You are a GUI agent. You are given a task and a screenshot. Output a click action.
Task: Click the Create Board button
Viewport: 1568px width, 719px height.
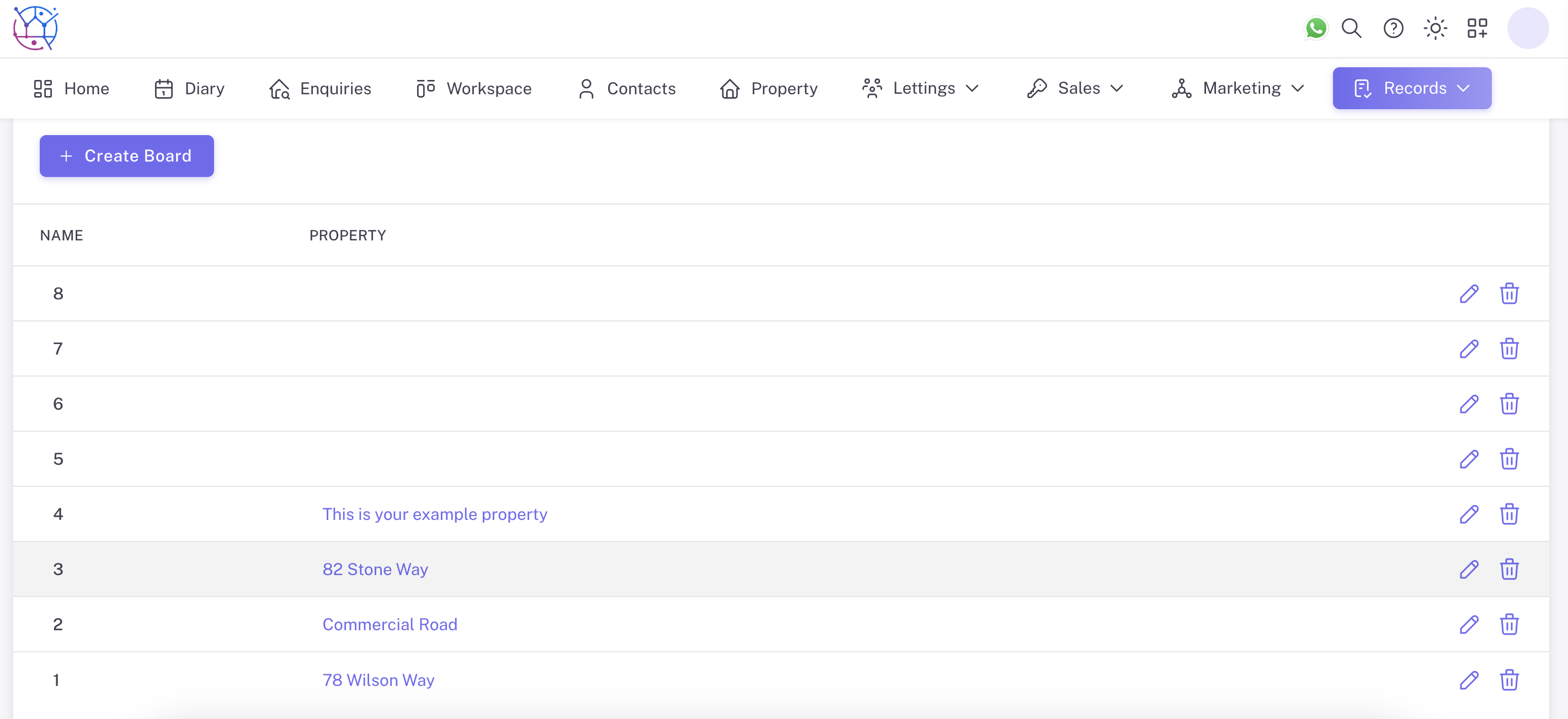[x=126, y=155]
